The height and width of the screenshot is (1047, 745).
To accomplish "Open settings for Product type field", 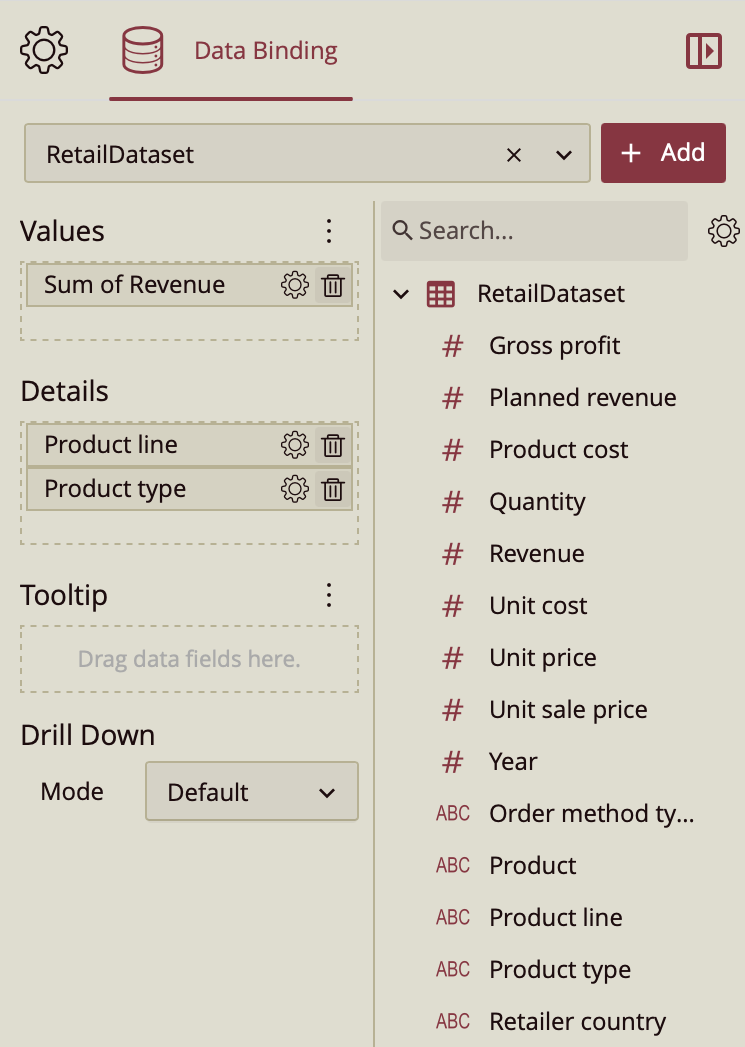I will pyautogui.click(x=294, y=489).
